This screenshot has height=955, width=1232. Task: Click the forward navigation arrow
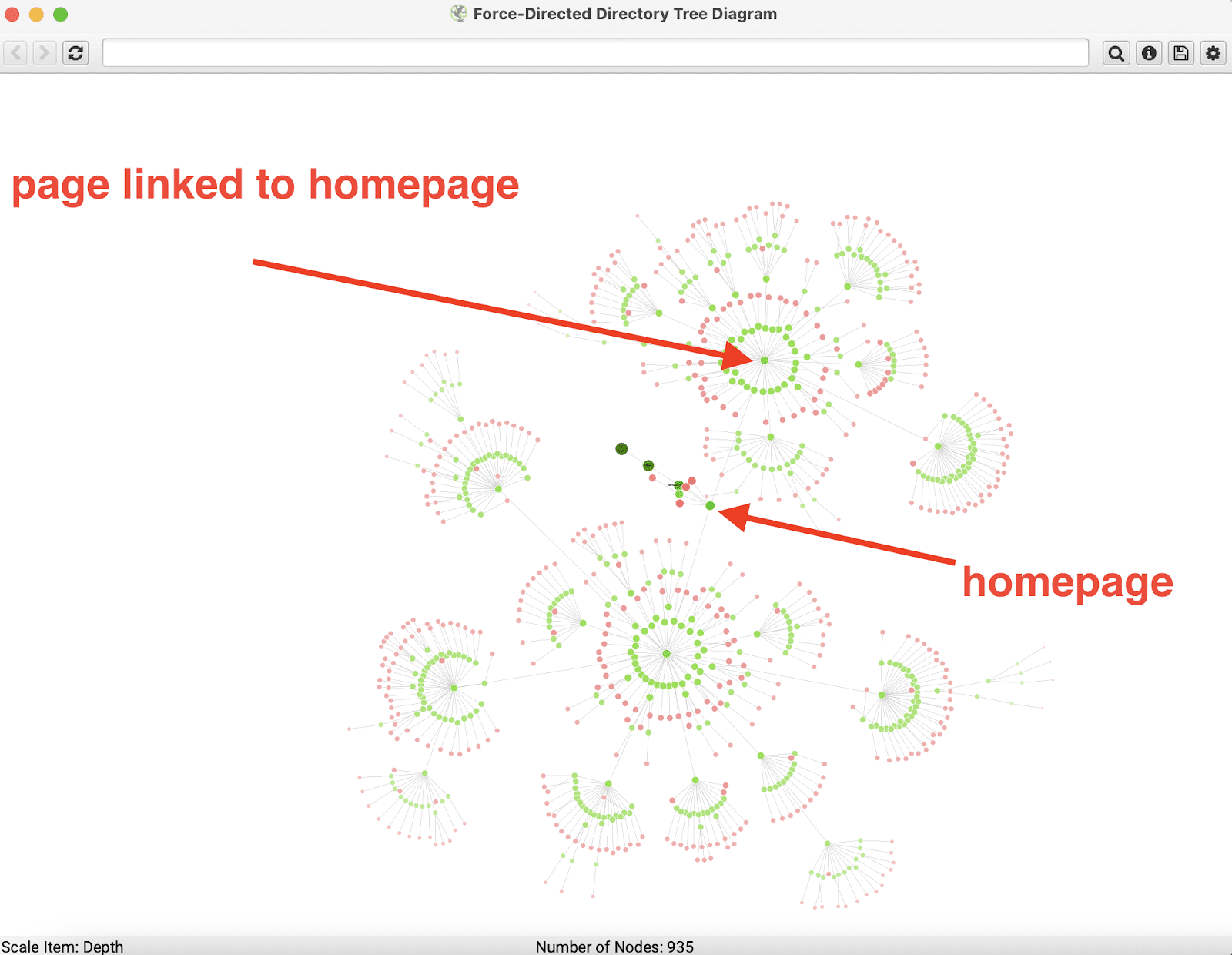(45, 53)
